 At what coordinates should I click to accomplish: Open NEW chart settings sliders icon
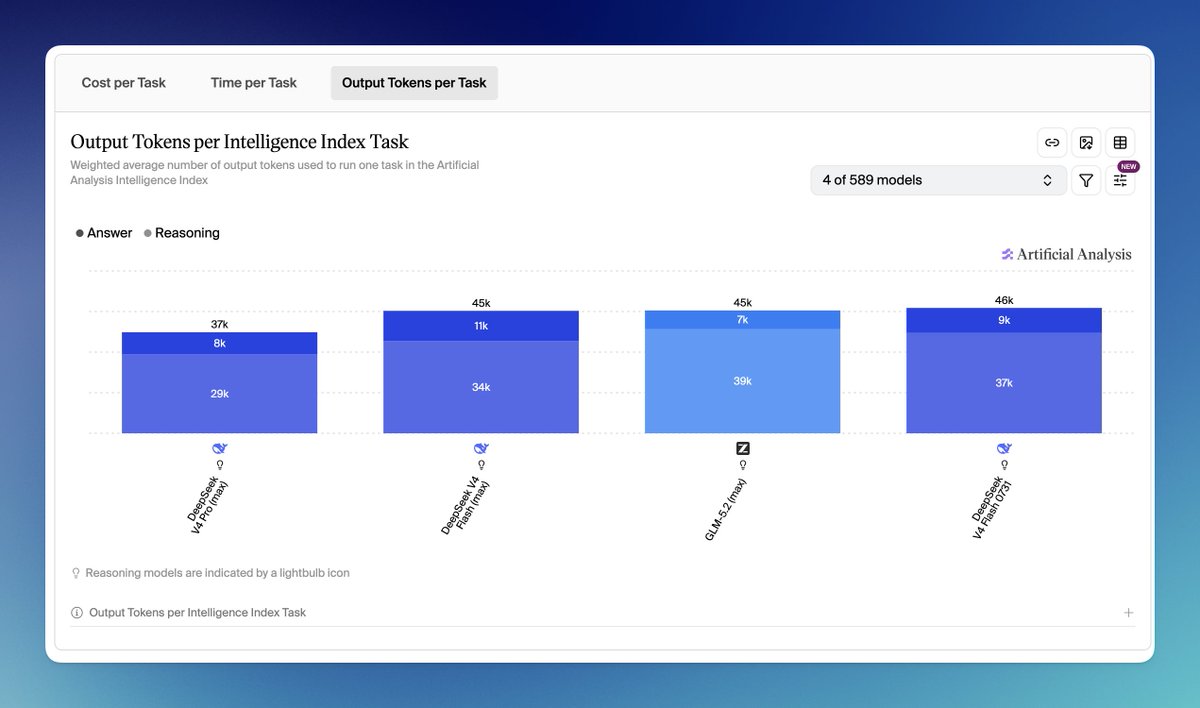pyautogui.click(x=1120, y=181)
